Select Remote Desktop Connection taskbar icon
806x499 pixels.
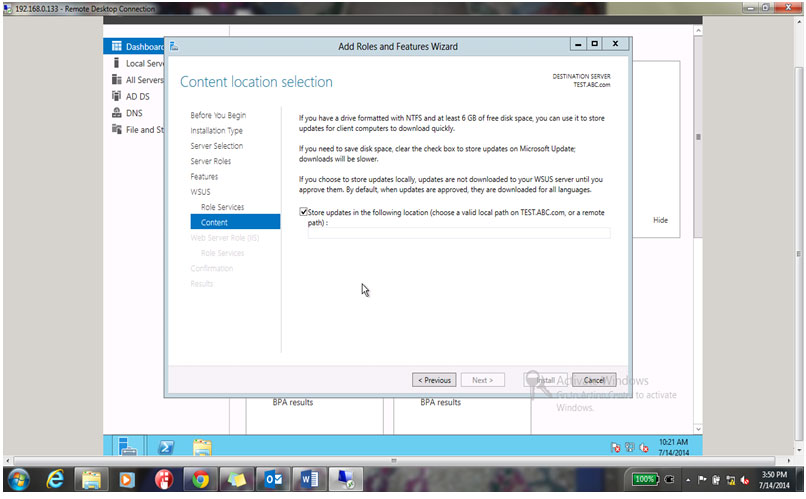[346, 480]
